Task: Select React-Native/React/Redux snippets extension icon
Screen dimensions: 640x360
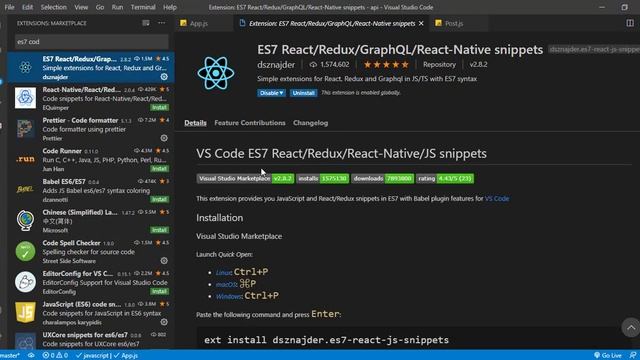Action: 25,98
